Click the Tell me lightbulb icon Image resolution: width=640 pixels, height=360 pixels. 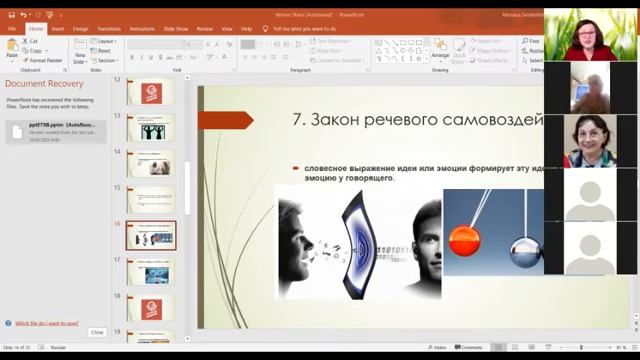[265, 29]
